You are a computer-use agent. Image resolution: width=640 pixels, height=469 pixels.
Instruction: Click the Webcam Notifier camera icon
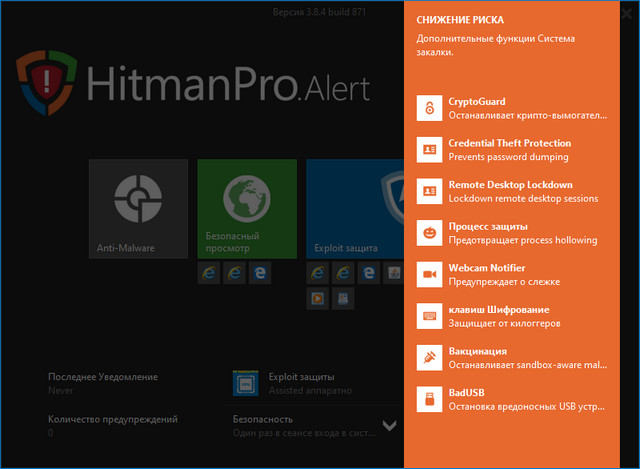pos(429,274)
